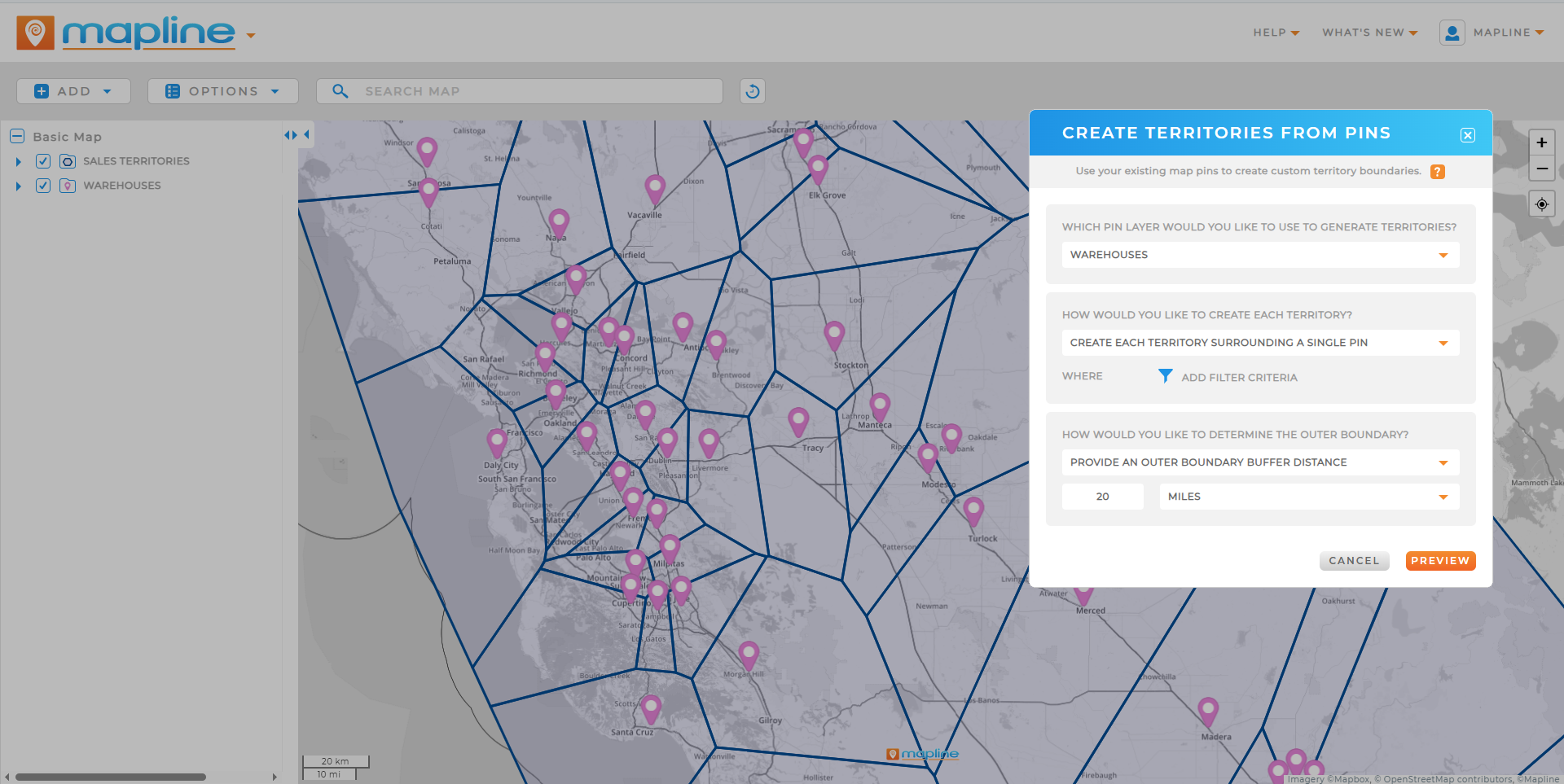The height and width of the screenshot is (784, 1564).
Task: Select the SALES TERRITORIES polygon layer icon
Action: point(67,161)
